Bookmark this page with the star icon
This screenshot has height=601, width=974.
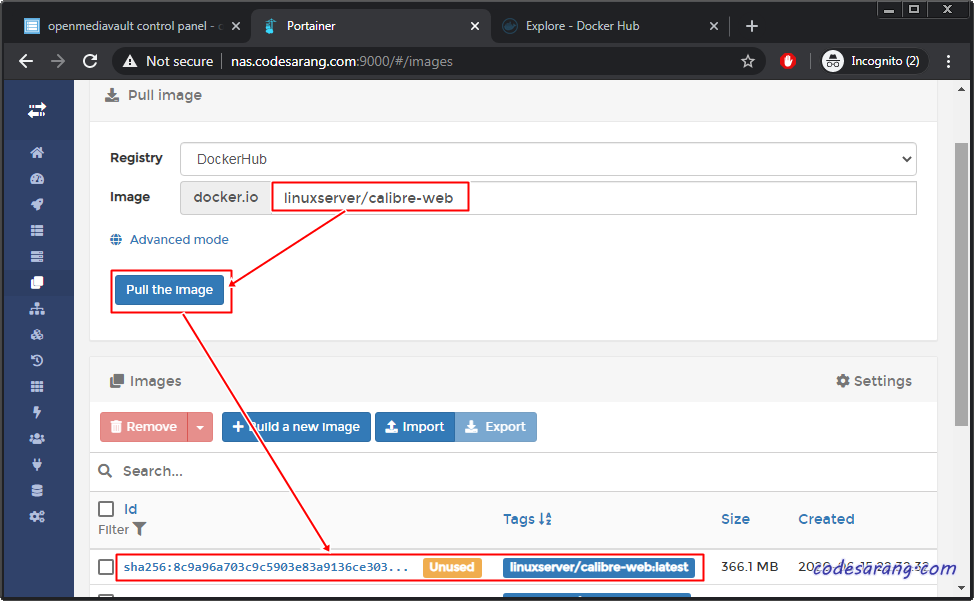point(748,61)
